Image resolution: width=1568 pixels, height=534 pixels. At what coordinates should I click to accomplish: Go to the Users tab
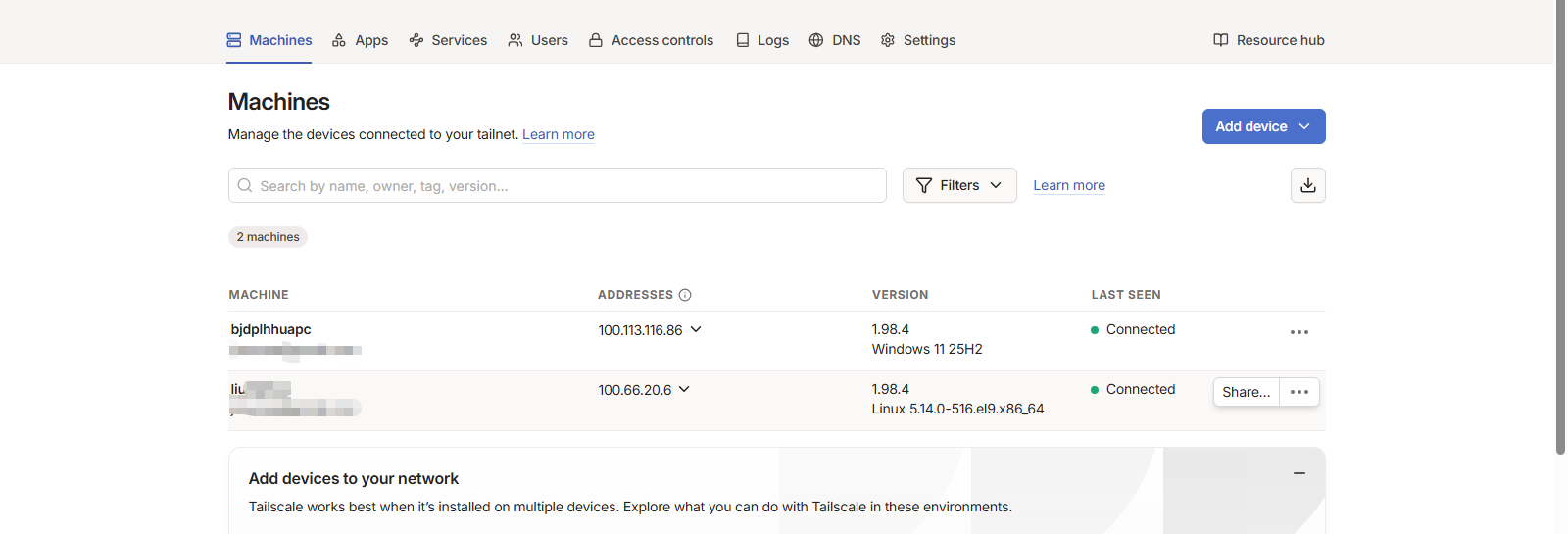(538, 40)
